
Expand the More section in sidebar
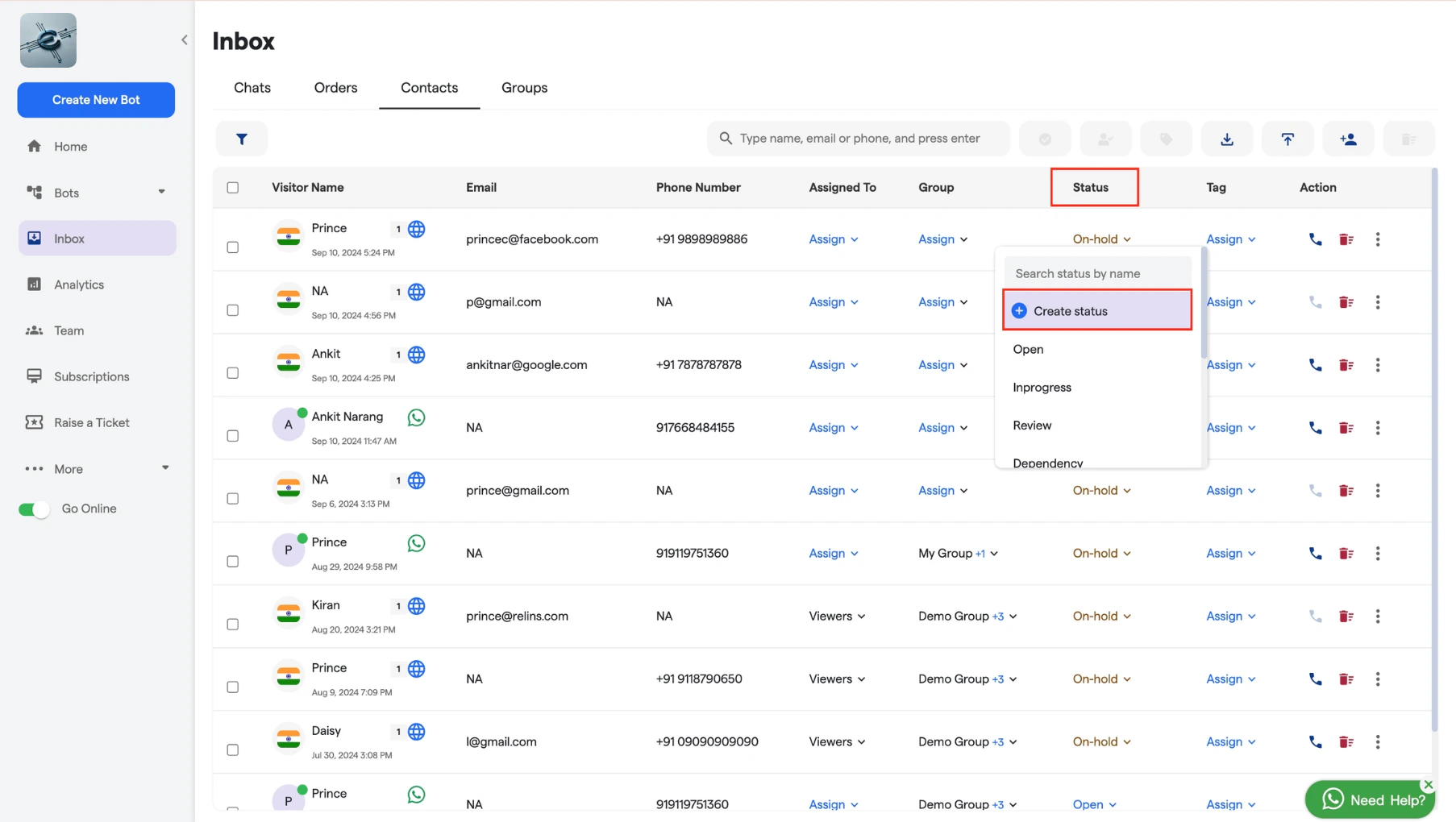pos(165,468)
